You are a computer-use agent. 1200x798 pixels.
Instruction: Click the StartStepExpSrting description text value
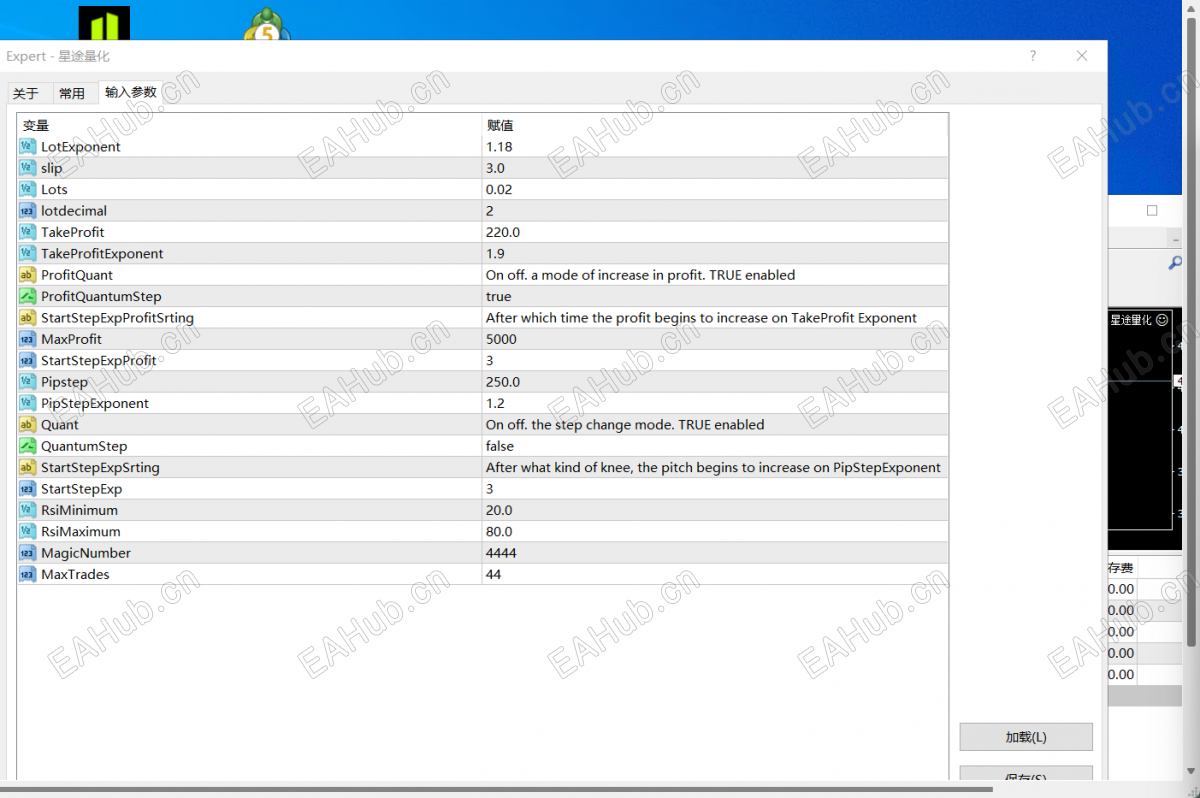click(x=713, y=468)
